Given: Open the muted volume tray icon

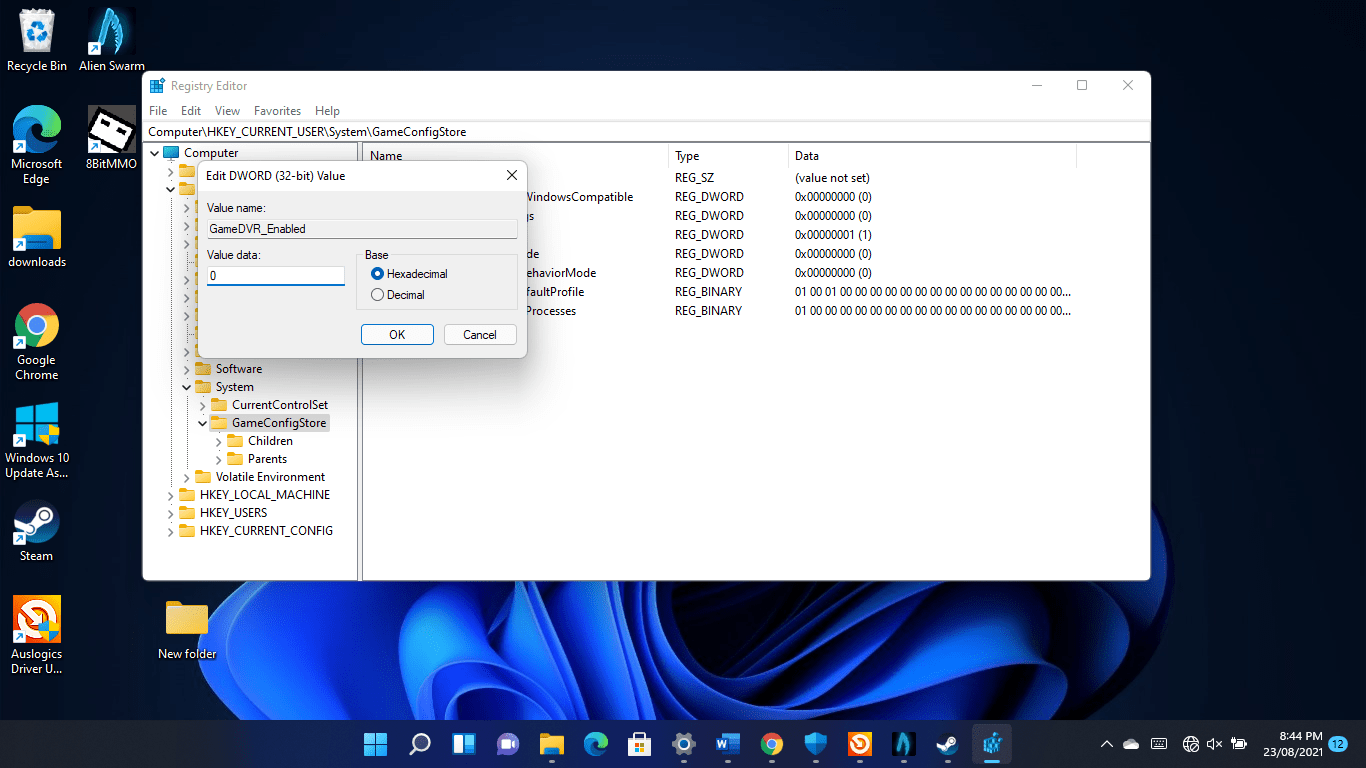Looking at the screenshot, I should (1213, 744).
